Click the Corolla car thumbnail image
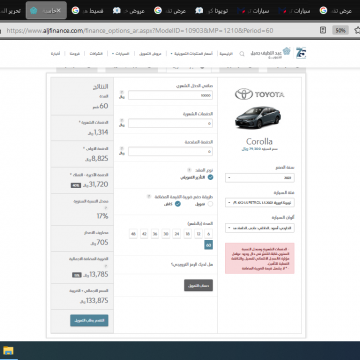This screenshot has width=360, height=360. point(258,117)
